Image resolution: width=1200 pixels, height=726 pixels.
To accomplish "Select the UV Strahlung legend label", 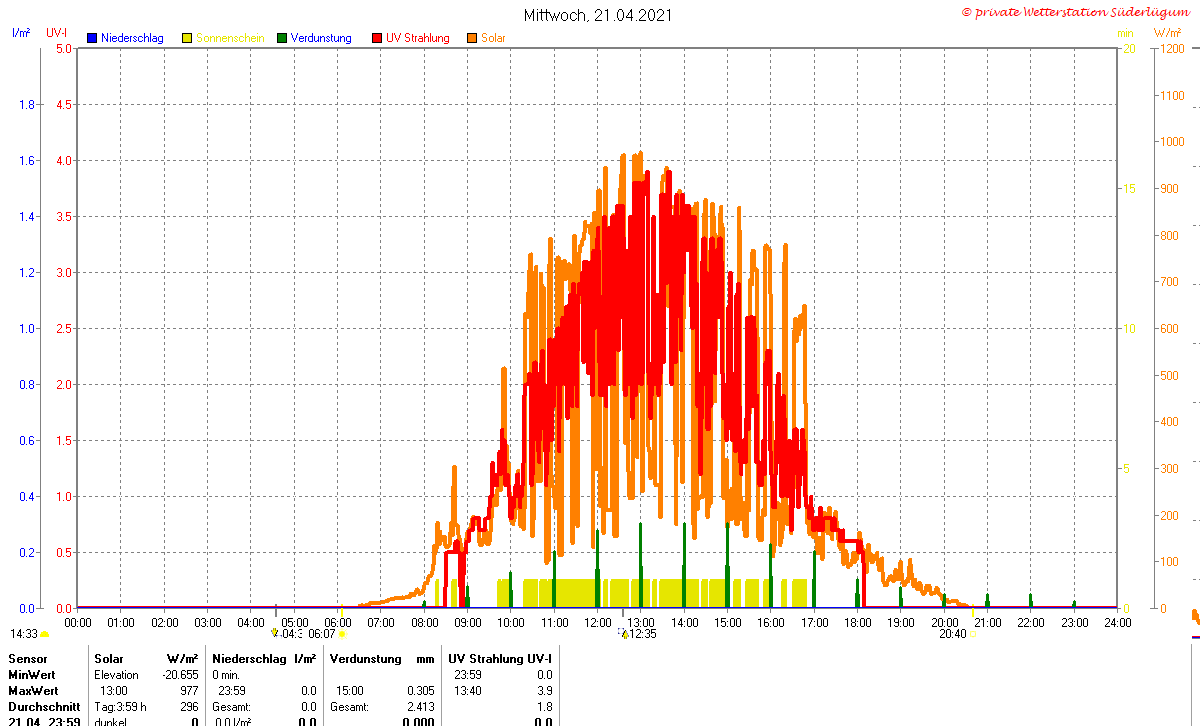I will point(418,38).
